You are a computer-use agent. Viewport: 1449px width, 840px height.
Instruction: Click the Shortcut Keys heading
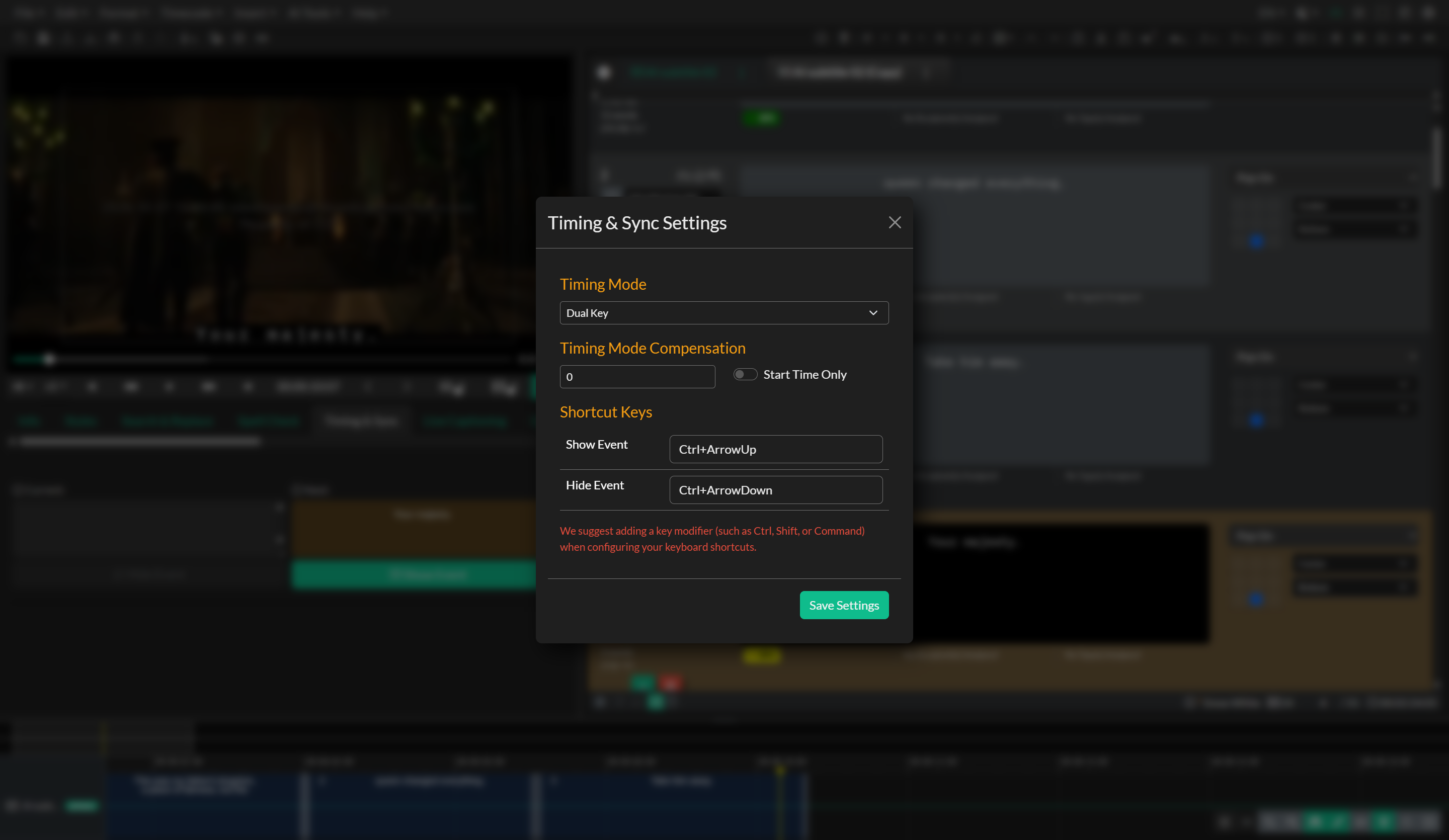605,411
